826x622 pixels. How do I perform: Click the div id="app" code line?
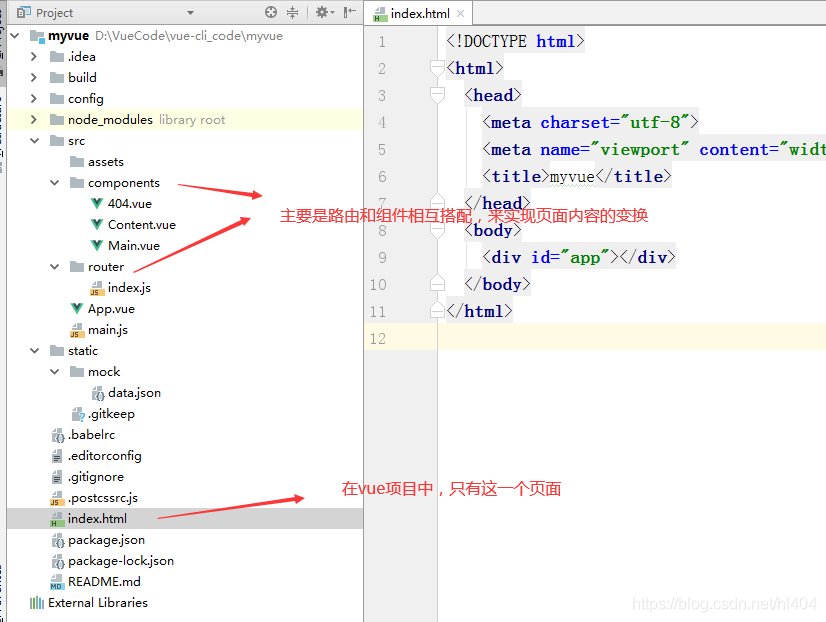(578, 257)
